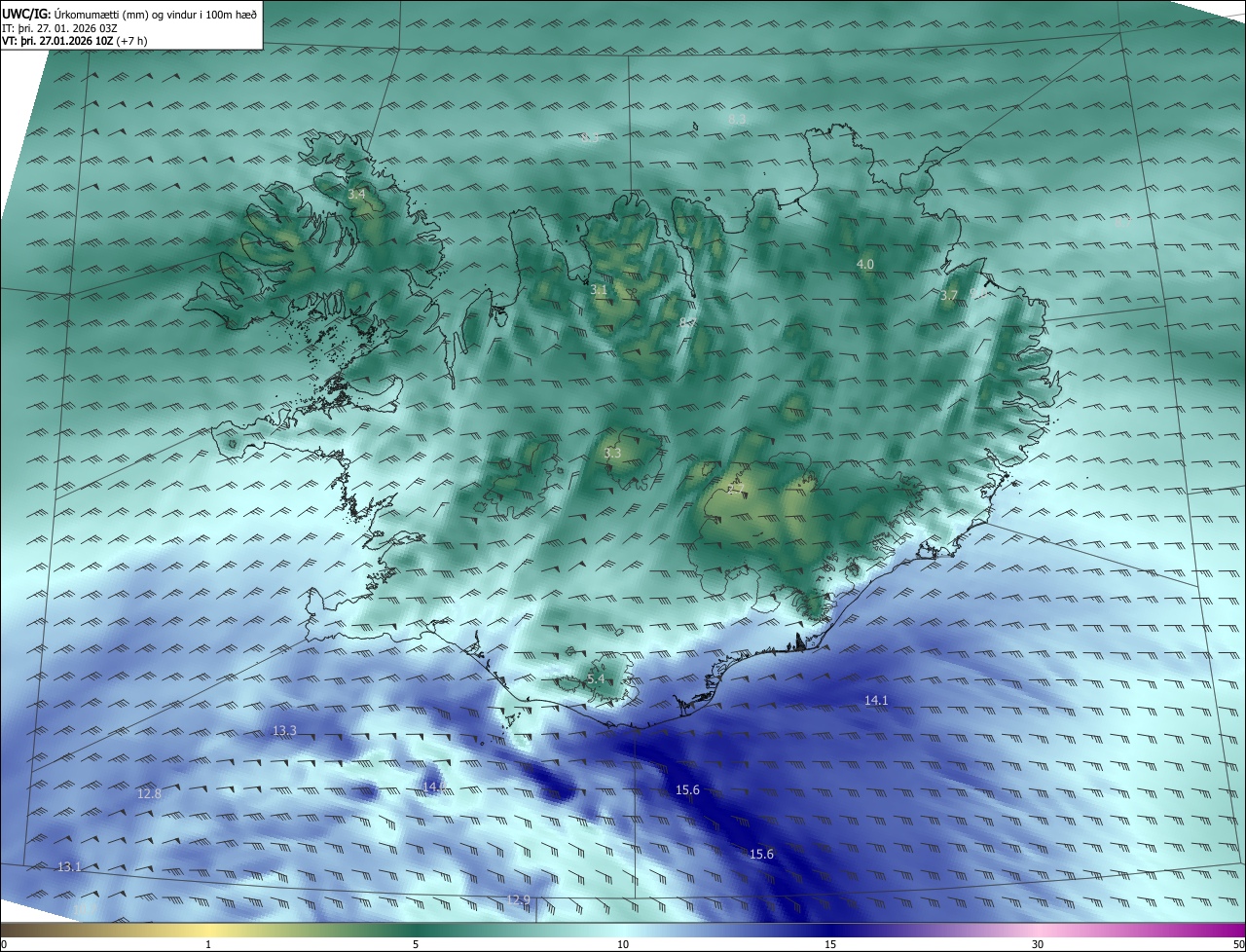The width and height of the screenshot is (1246, 952).
Task: Click the '0' tick label on the color scale
Action: [4, 944]
